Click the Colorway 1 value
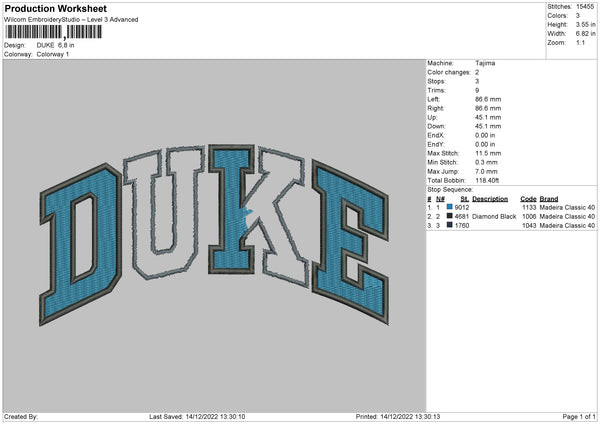Screen dimensions: 600x424 (x=53, y=54)
